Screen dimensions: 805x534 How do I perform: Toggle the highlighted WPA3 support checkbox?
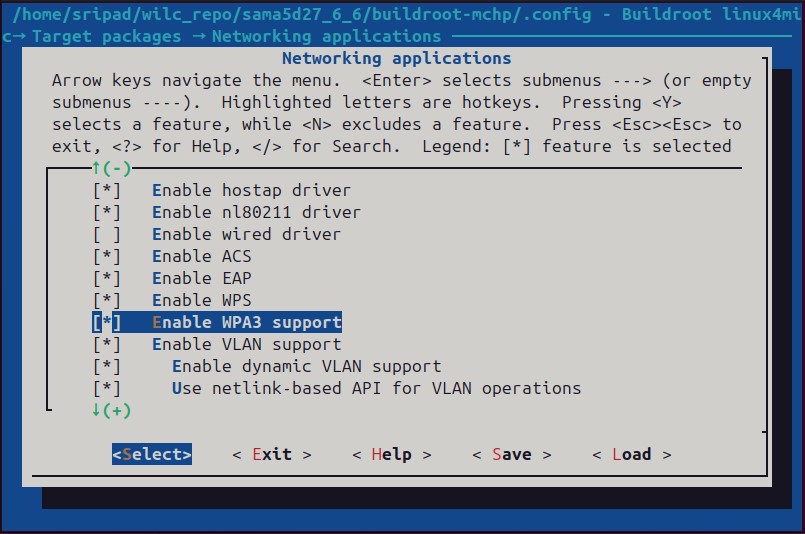(x=107, y=322)
